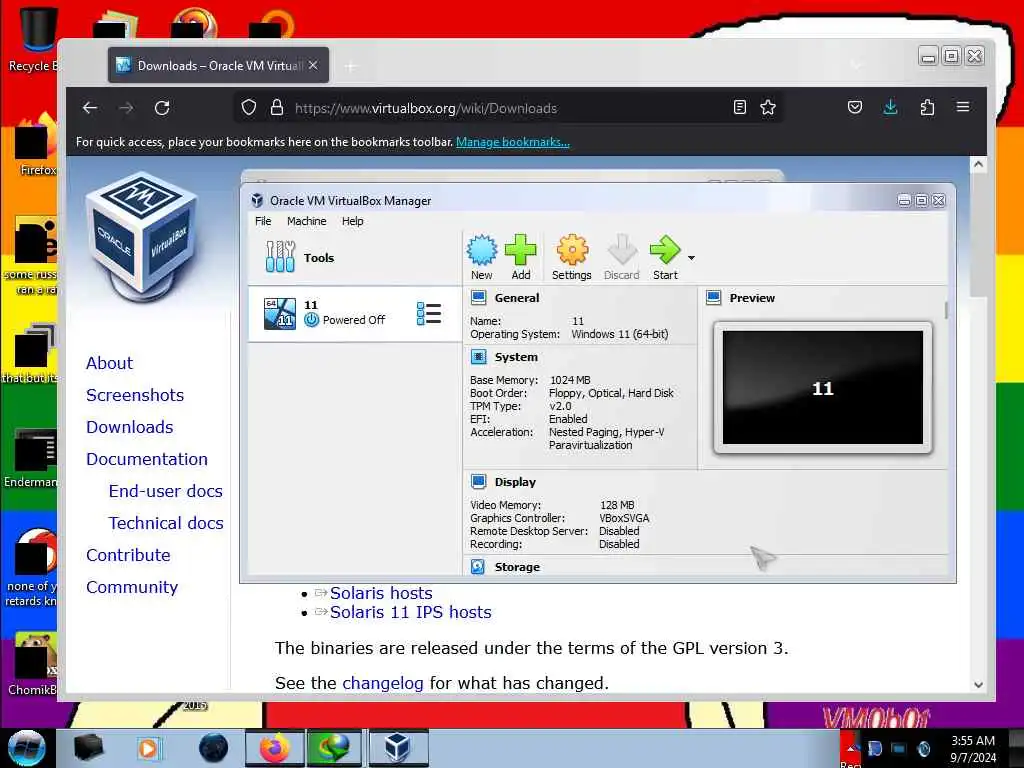Viewport: 1024px width, 768px height.
Task: Open the Technical docs link
Action: point(166,523)
